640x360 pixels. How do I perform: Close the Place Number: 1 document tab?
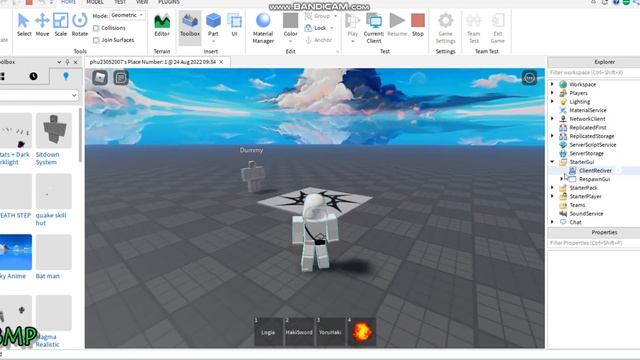221,62
